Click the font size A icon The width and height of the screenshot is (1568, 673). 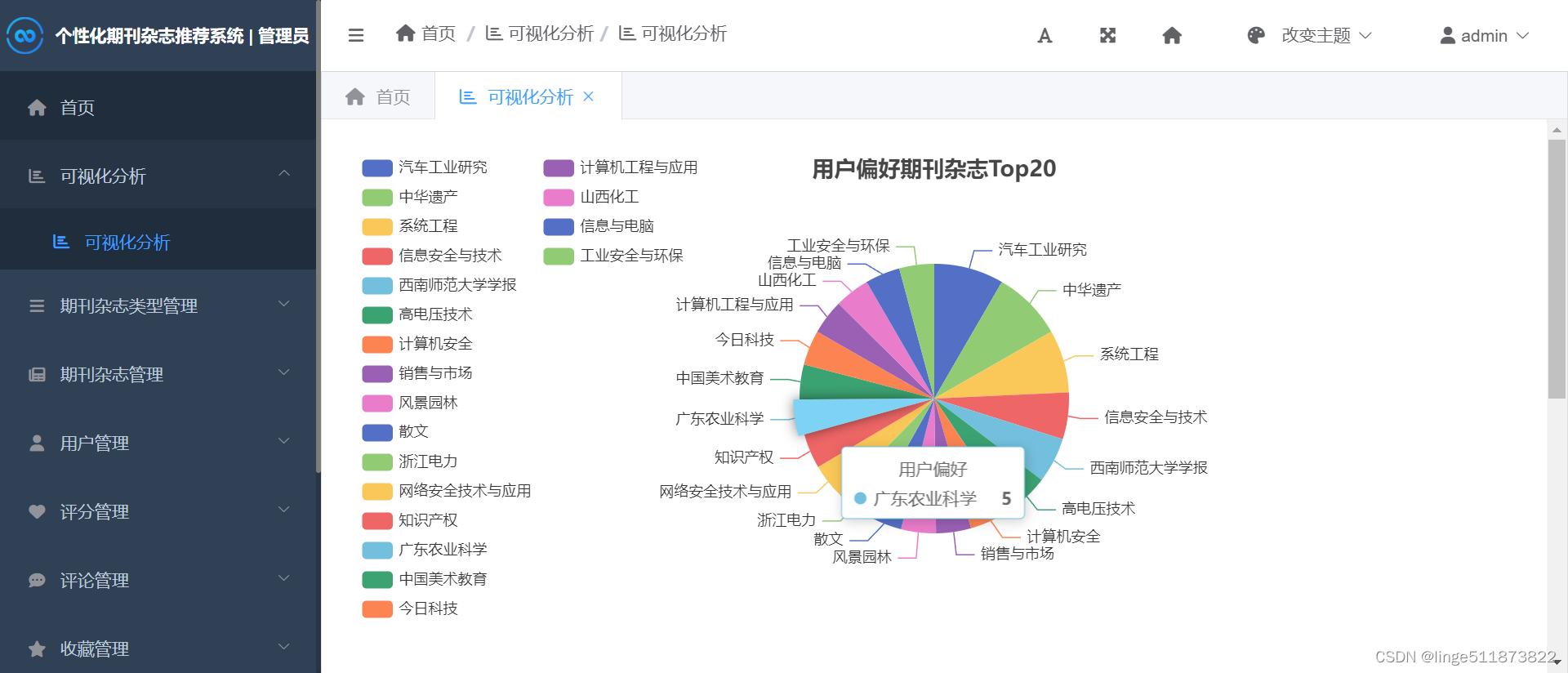tap(1045, 35)
